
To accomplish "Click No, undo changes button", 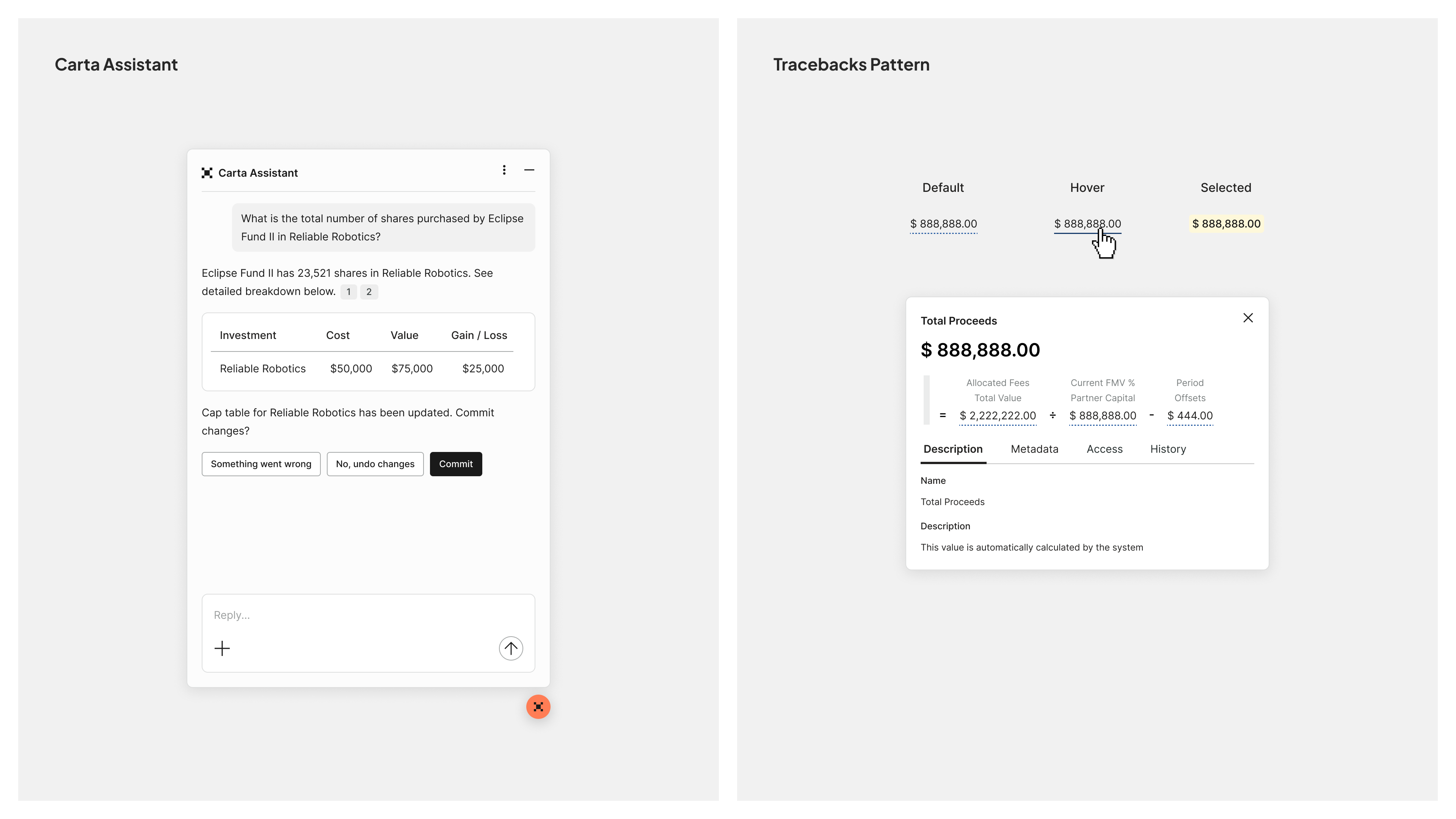I will click(375, 464).
